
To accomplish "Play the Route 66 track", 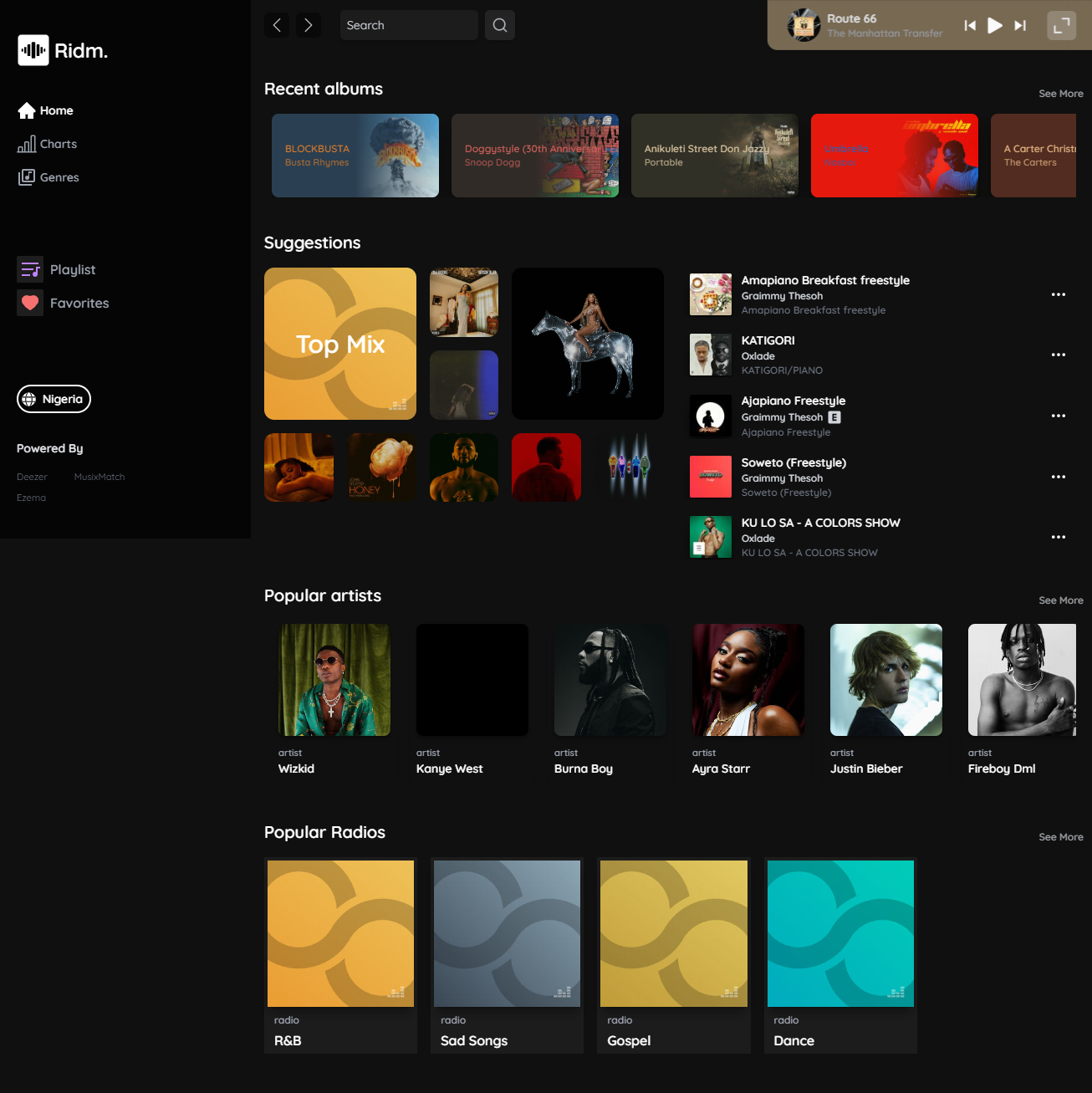I will coord(995,25).
